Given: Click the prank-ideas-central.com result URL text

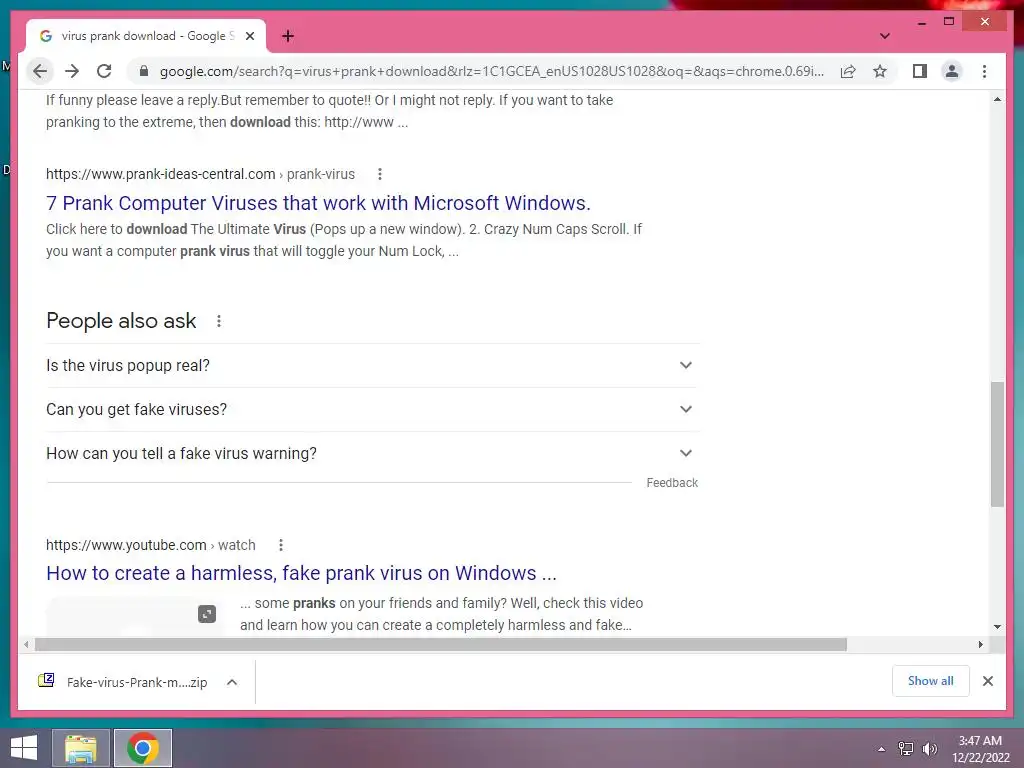Looking at the screenshot, I should click(x=200, y=174).
